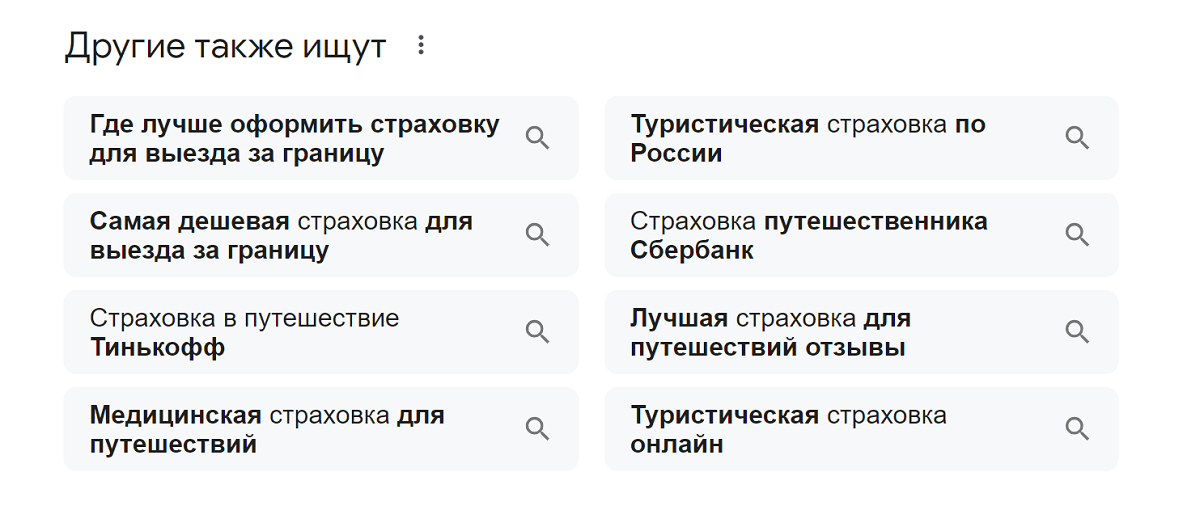Viewport: 1200px width, 527px height.
Task: Select Страховка путешественника Сбербанк suggestion
Action: pyautogui.click(x=861, y=235)
